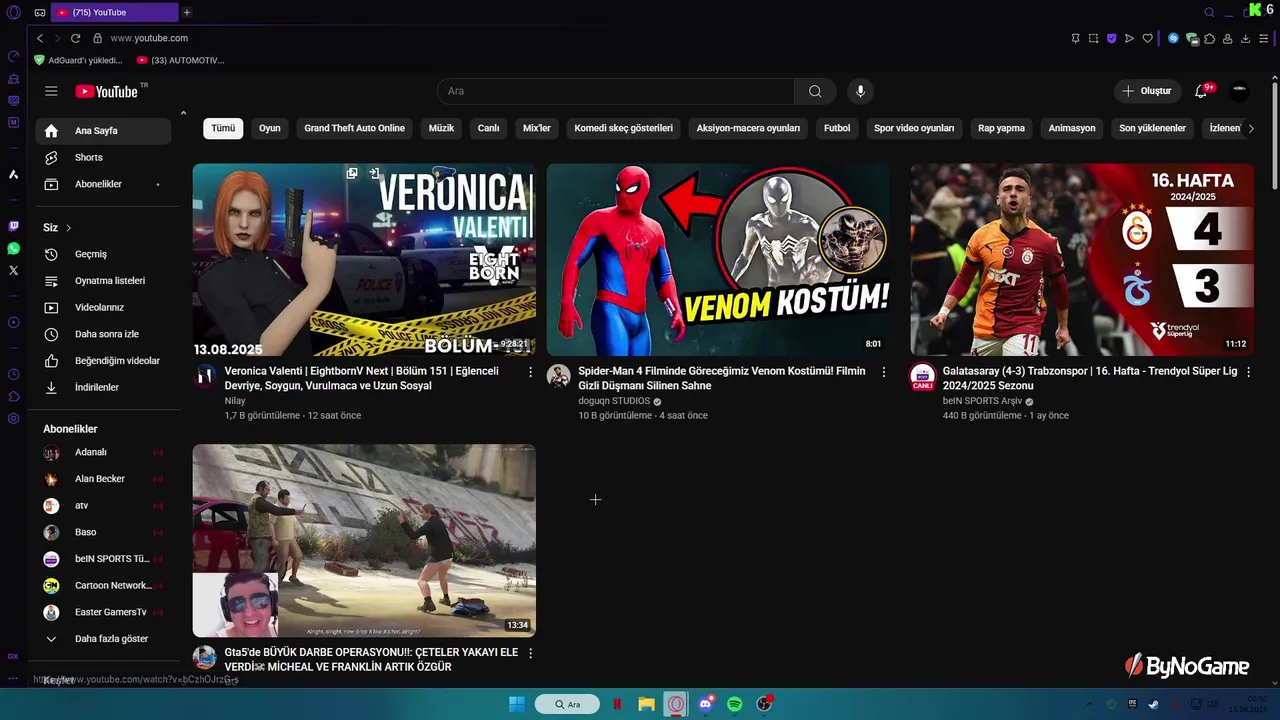Click the Opera ad blocker shield icon
Screen dimensions: 1280x720
click(x=1111, y=38)
